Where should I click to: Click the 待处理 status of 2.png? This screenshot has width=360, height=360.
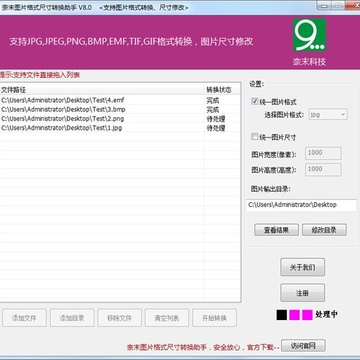(216, 119)
